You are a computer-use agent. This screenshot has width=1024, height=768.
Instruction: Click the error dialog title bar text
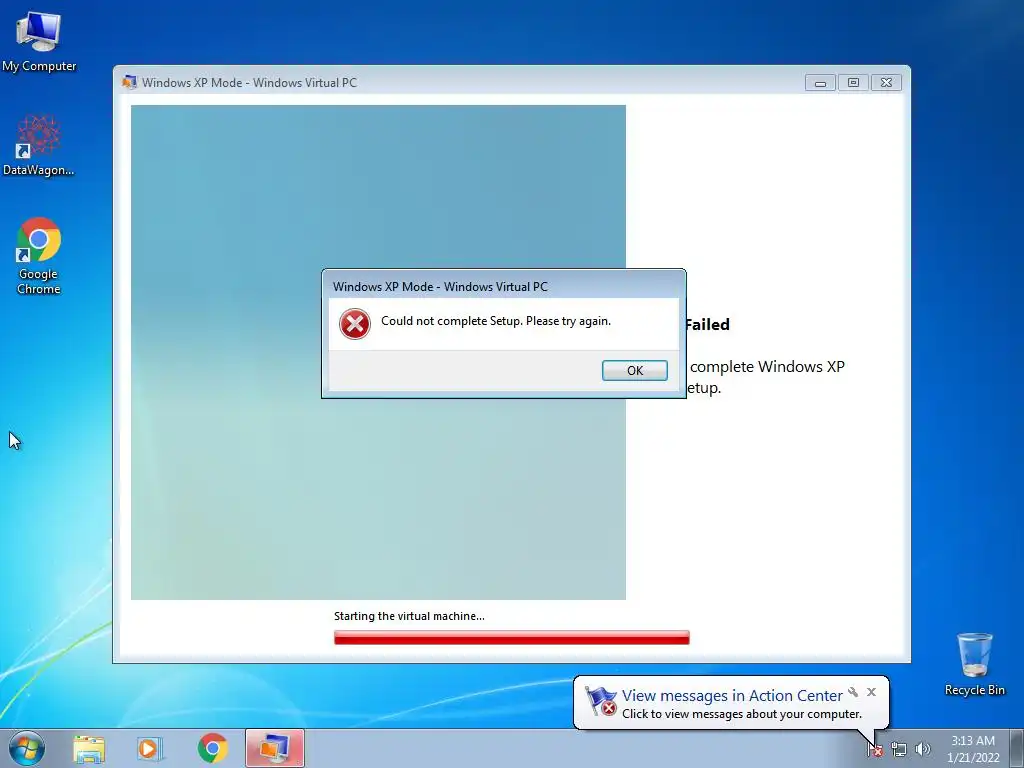pos(440,287)
